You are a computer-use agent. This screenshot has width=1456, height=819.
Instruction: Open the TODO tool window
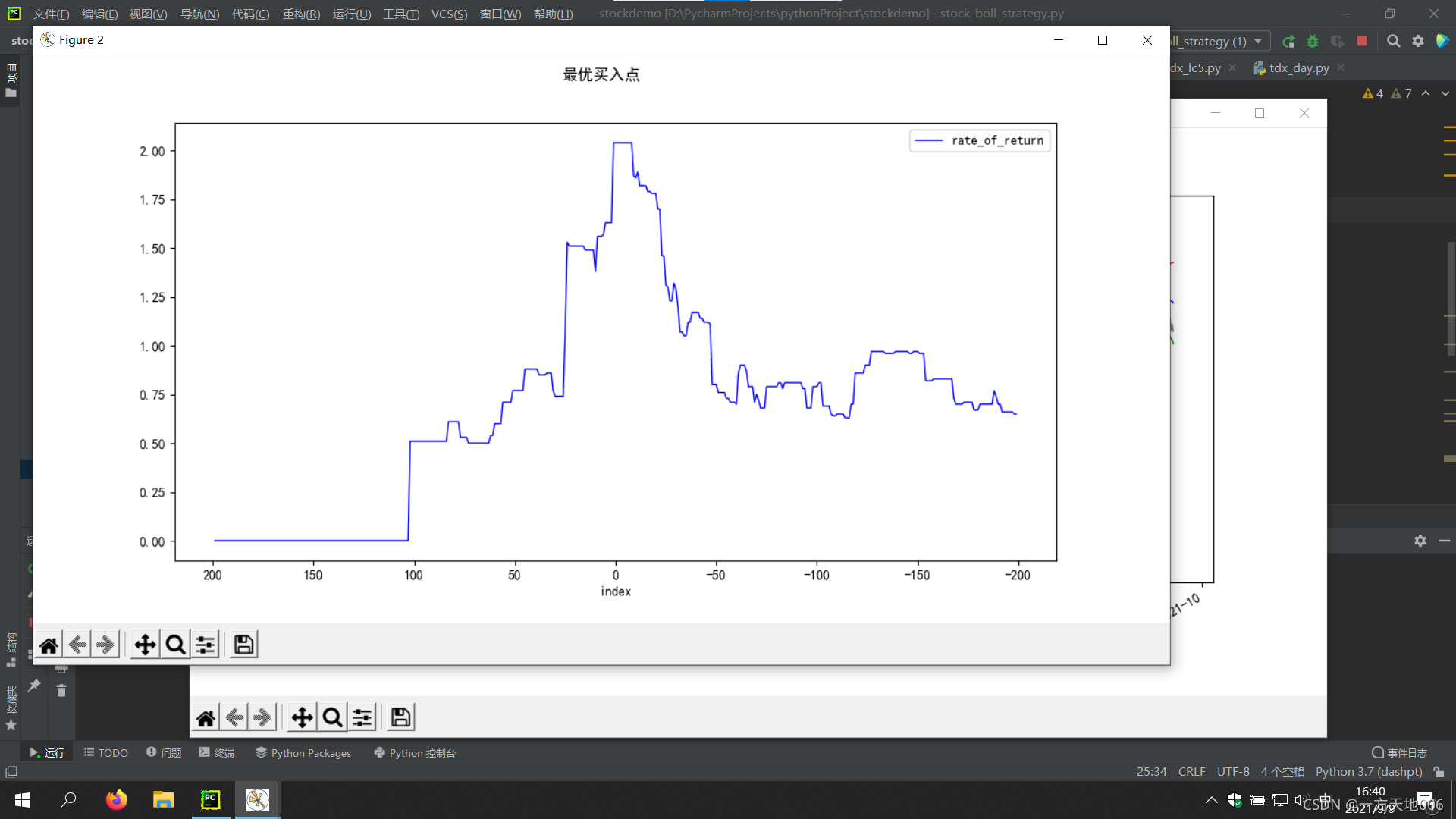coord(105,753)
